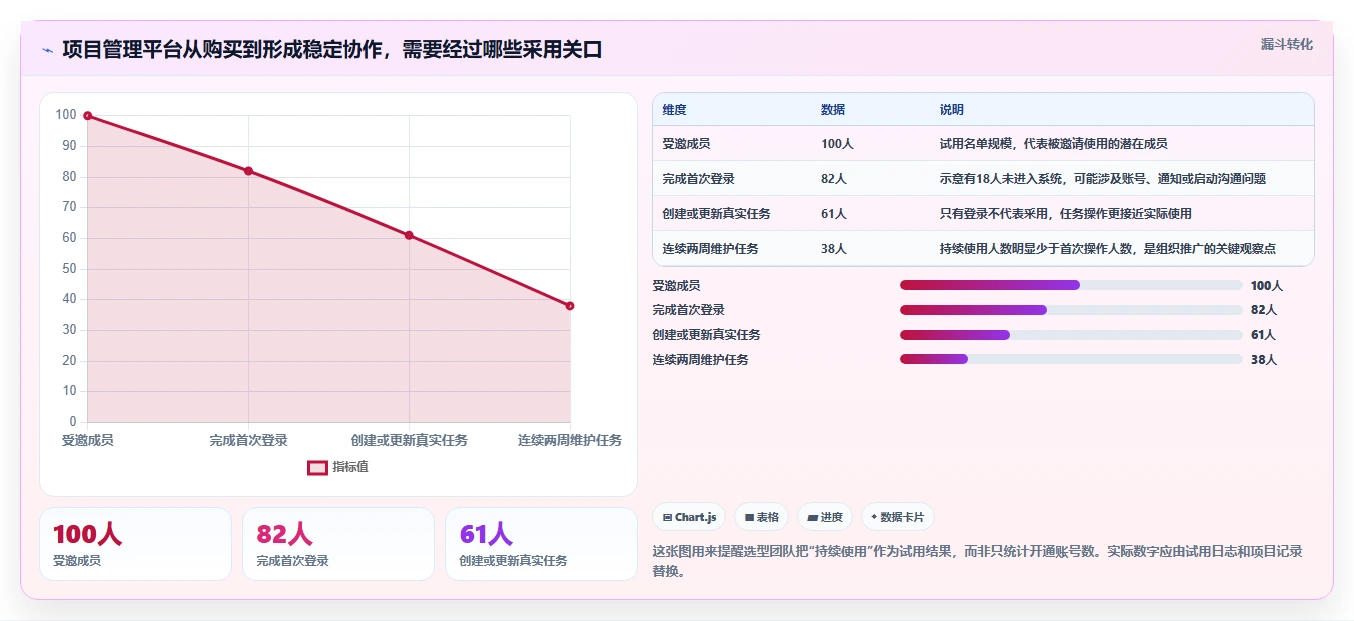The height and width of the screenshot is (621, 1354).
Task: Open the 61人 创建或更新真实任务 stat card
Action: [541, 544]
